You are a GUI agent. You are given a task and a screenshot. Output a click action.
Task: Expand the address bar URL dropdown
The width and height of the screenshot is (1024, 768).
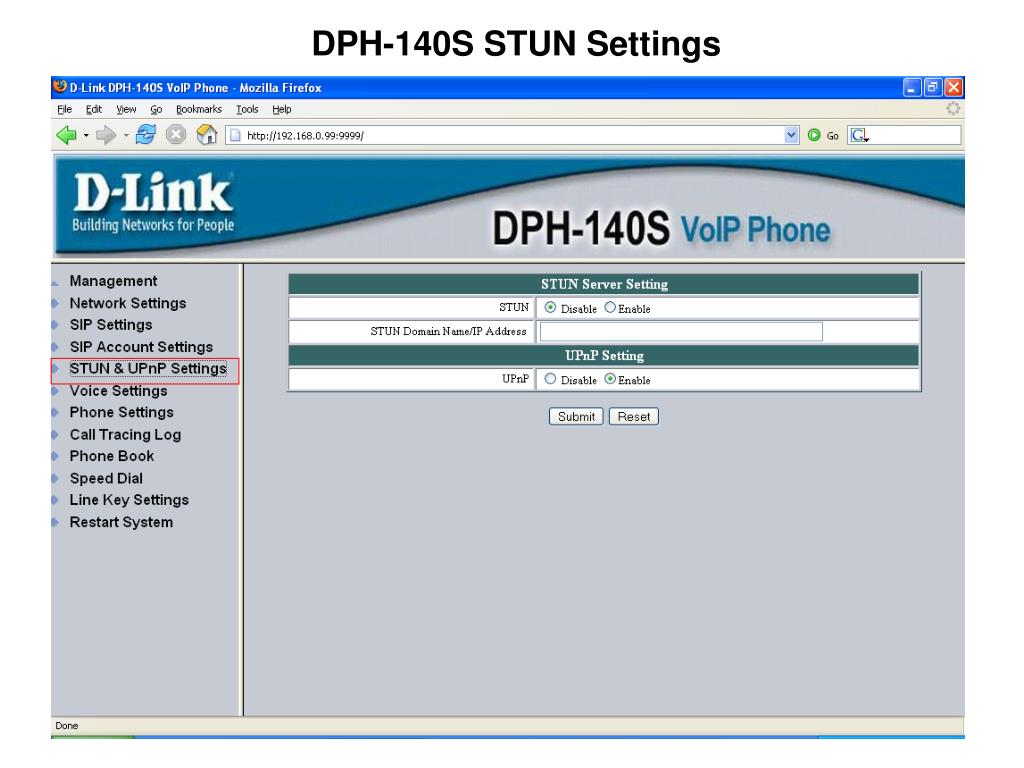pos(792,135)
